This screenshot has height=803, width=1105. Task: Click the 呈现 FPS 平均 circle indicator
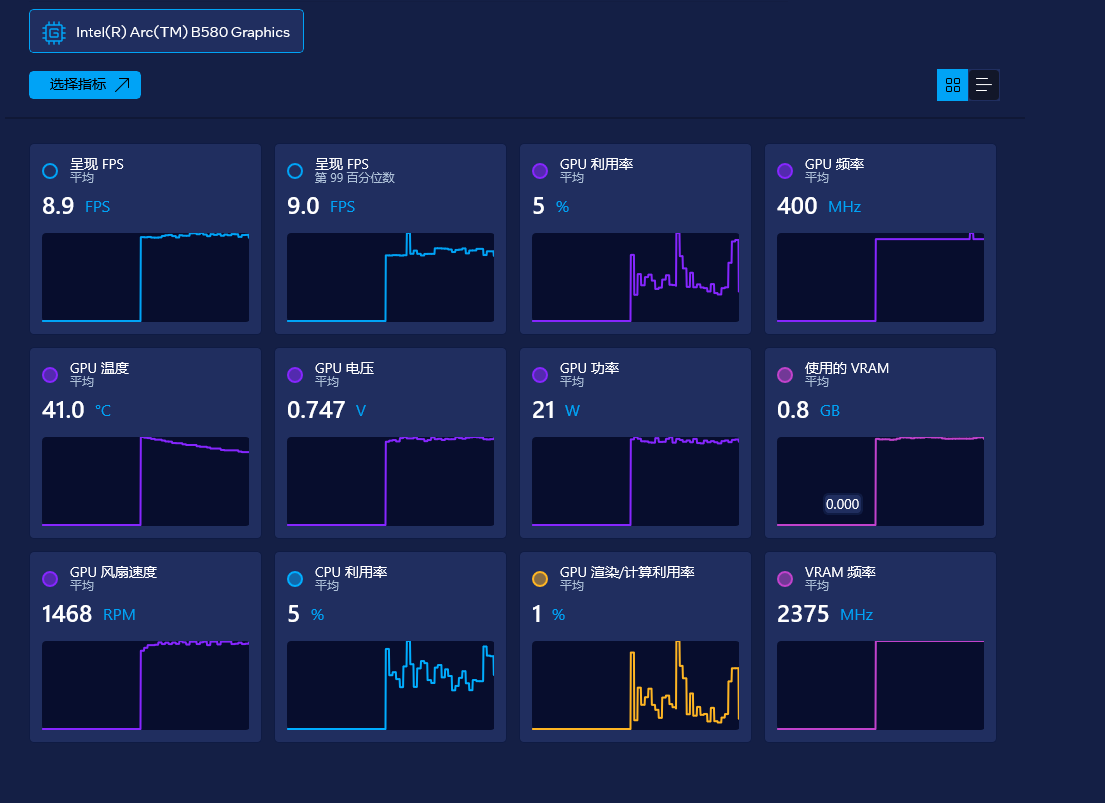coord(50,171)
